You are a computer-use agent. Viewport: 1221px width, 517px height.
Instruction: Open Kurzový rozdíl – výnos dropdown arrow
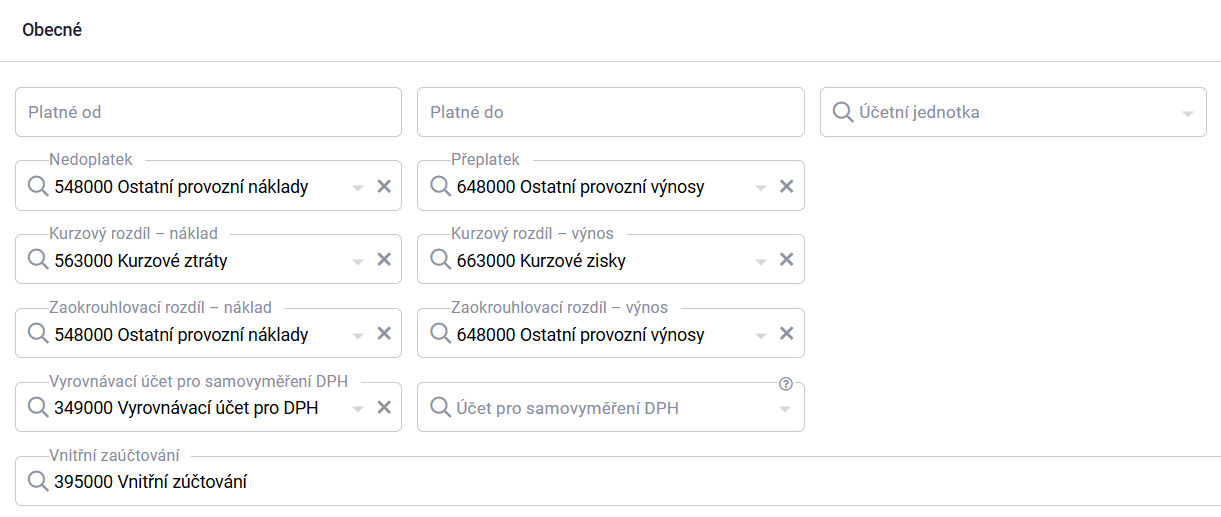(x=760, y=261)
